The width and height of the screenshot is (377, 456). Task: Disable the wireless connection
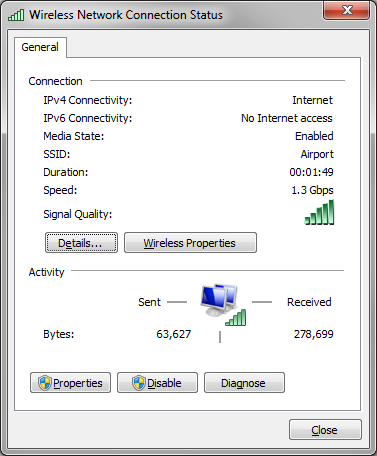pyautogui.click(x=157, y=383)
